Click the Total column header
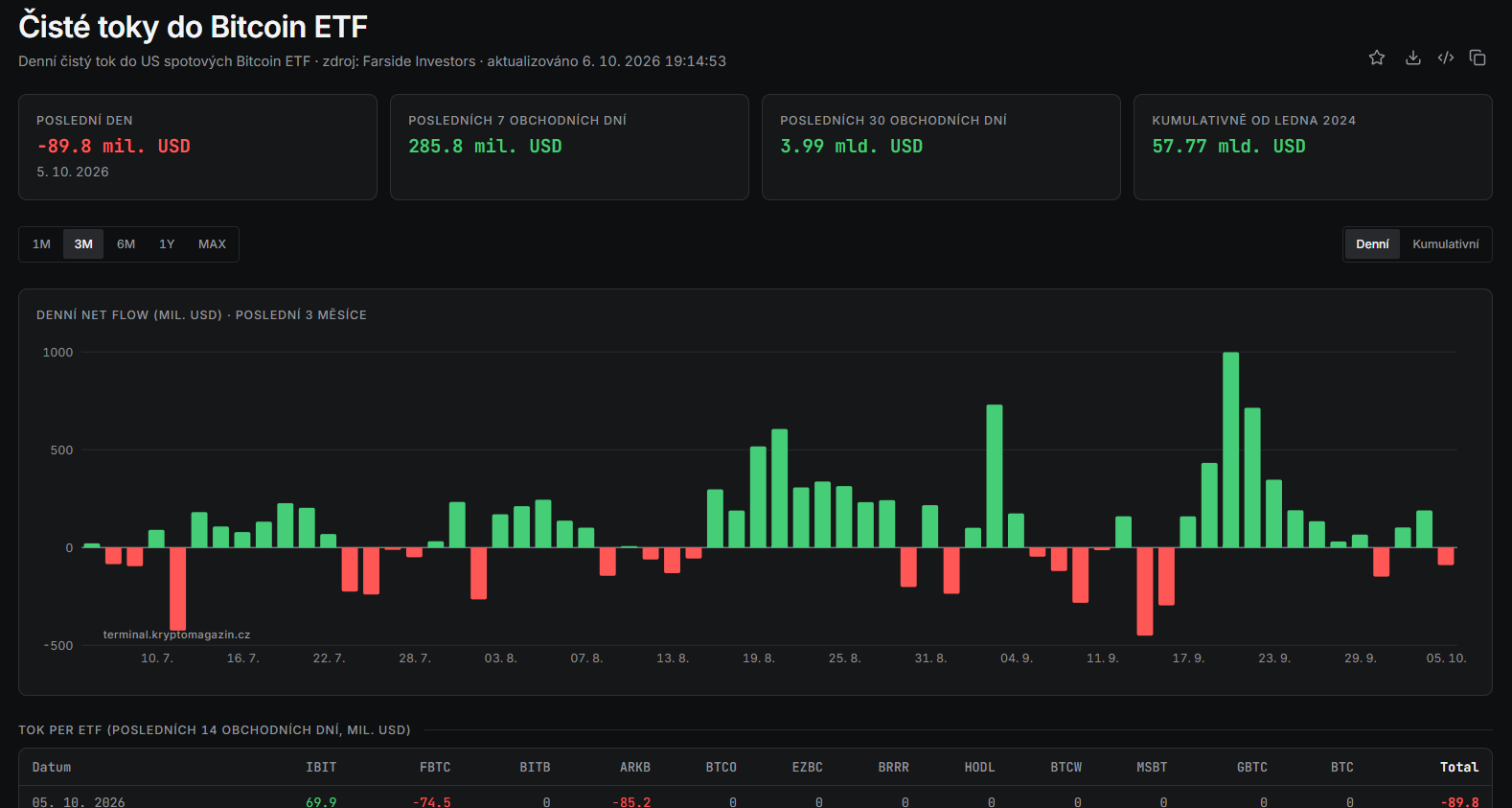This screenshot has height=808, width=1512. 1459,768
